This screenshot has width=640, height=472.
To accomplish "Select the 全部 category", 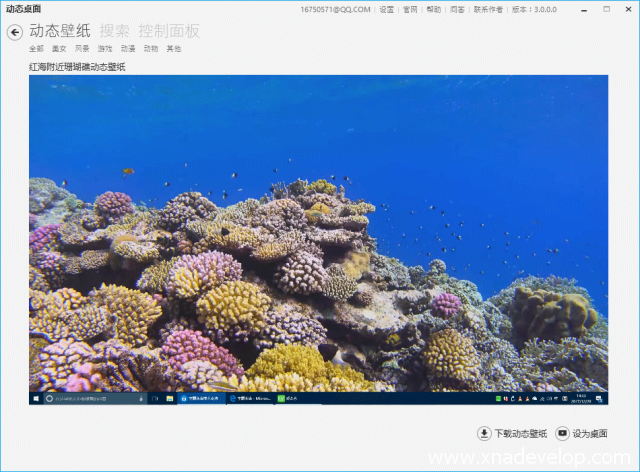I will point(36,48).
